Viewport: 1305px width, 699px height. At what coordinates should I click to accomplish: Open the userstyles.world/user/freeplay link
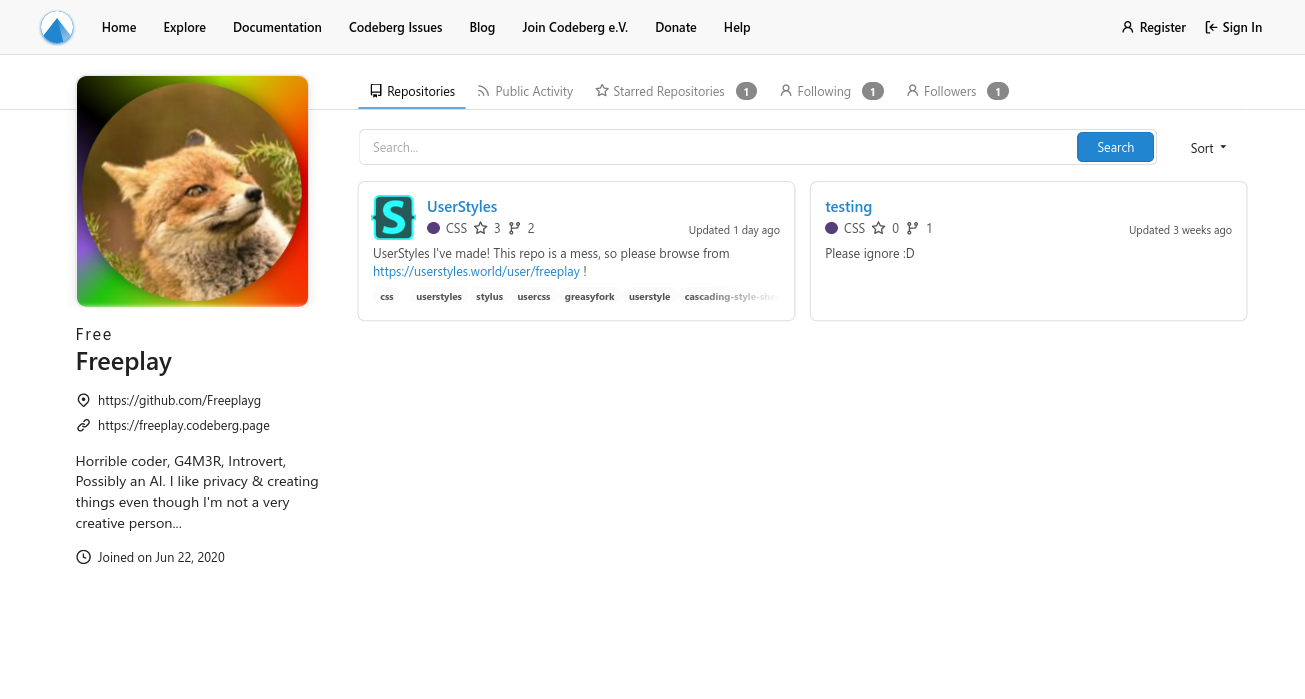tap(475, 271)
